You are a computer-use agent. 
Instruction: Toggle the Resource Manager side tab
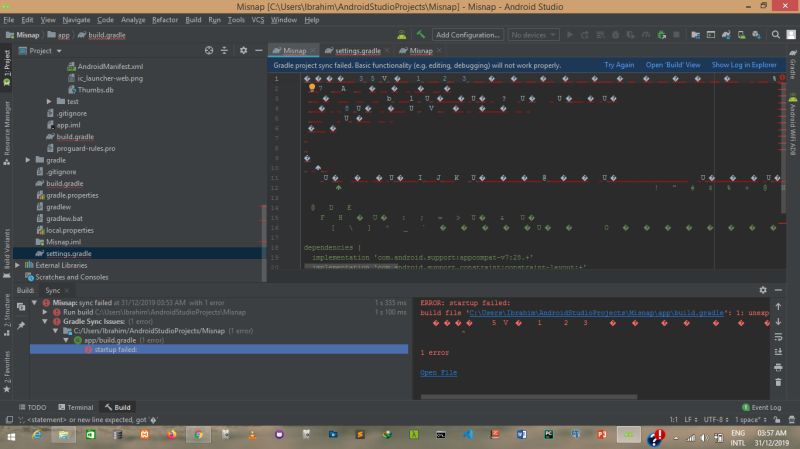point(7,133)
